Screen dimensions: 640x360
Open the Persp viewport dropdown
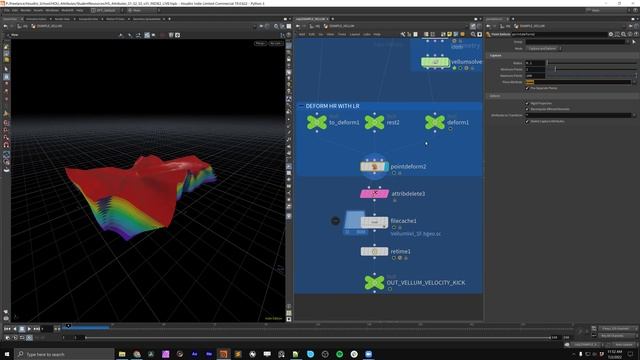tap(260, 43)
